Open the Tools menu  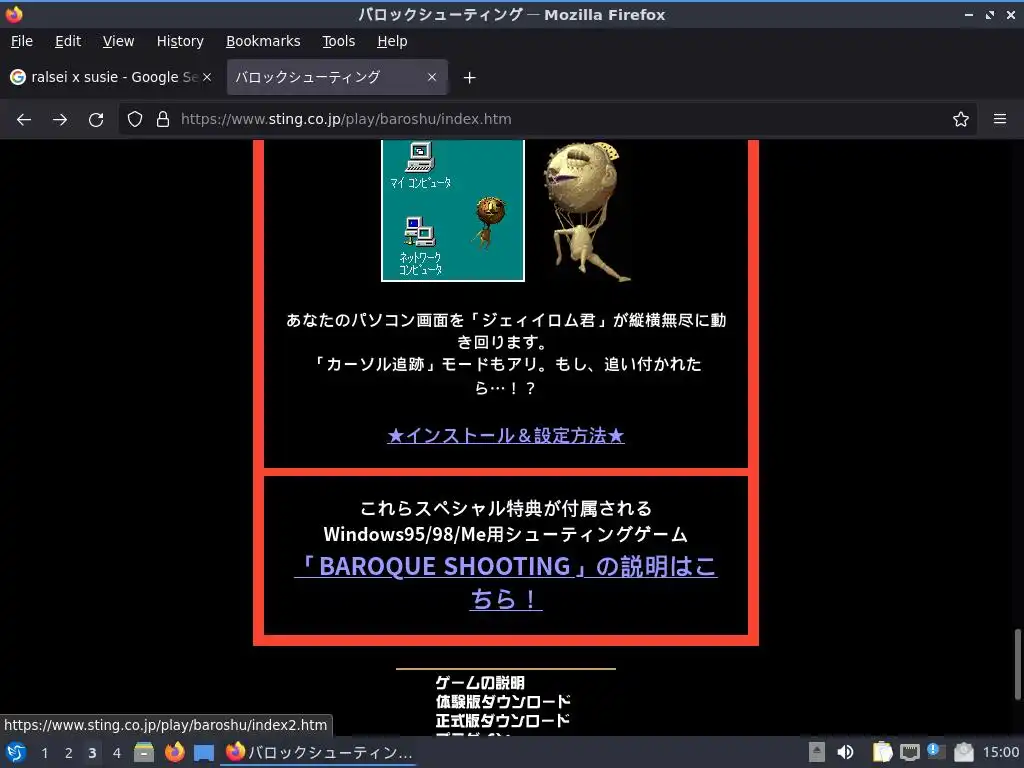coord(338,41)
